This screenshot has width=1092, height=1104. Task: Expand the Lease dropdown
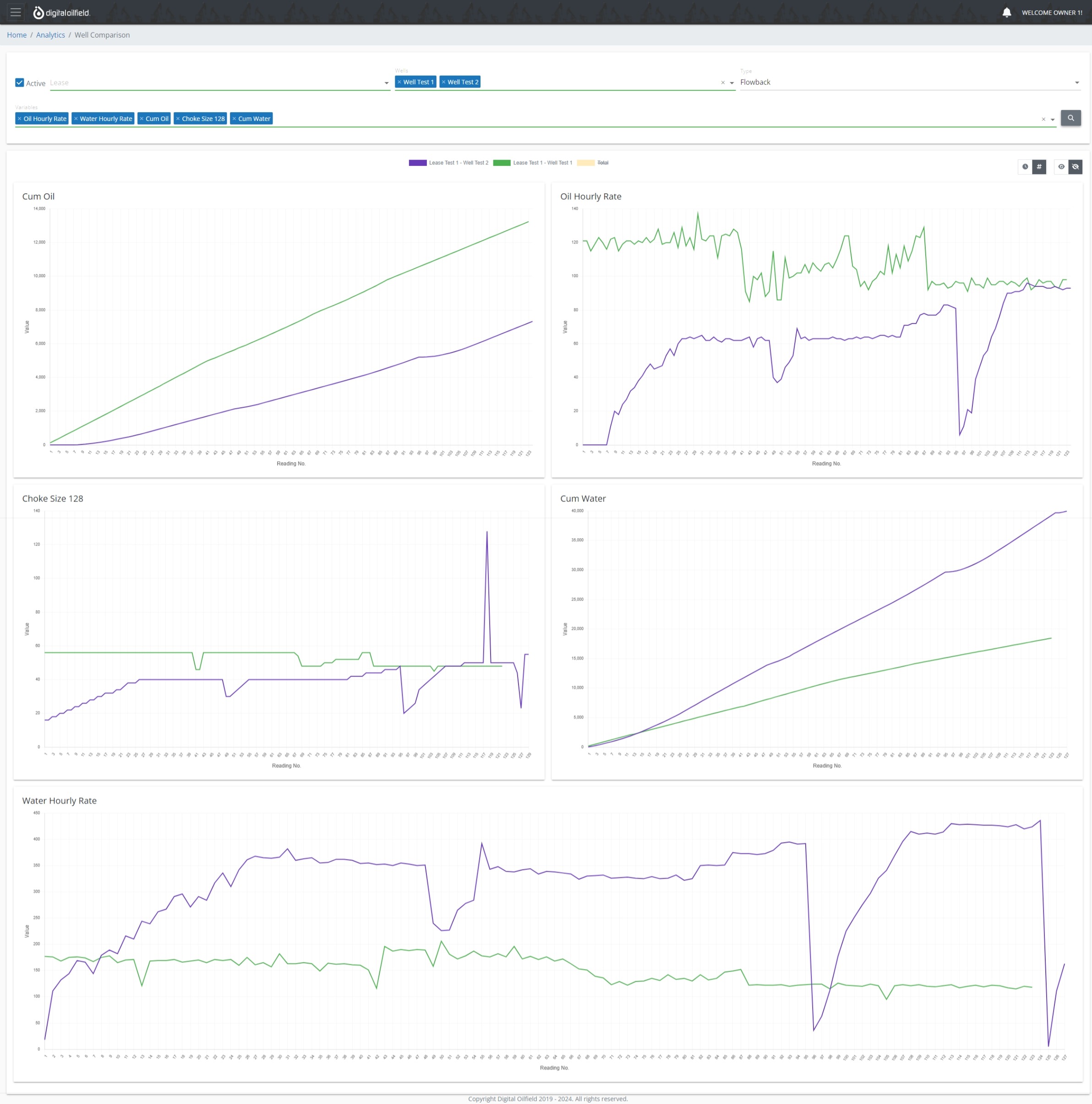pyautogui.click(x=386, y=83)
